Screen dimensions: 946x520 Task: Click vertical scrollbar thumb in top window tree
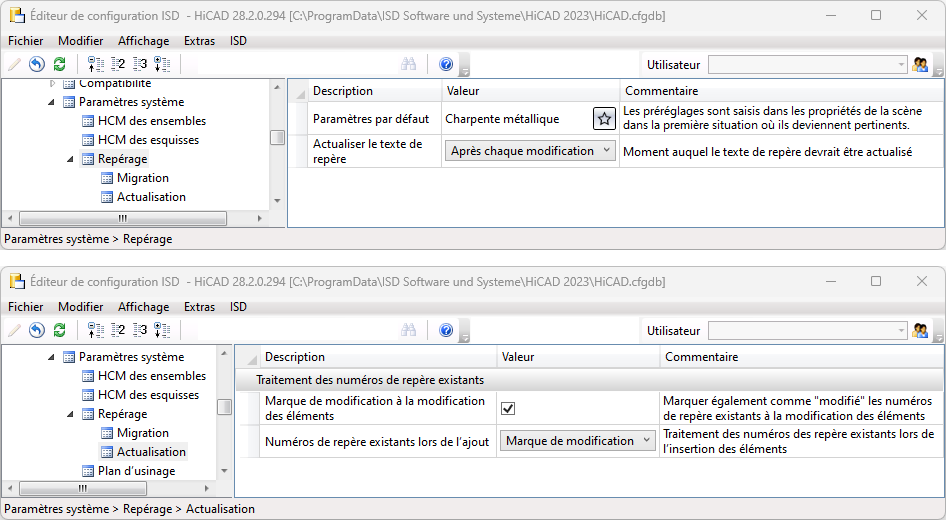[277, 138]
